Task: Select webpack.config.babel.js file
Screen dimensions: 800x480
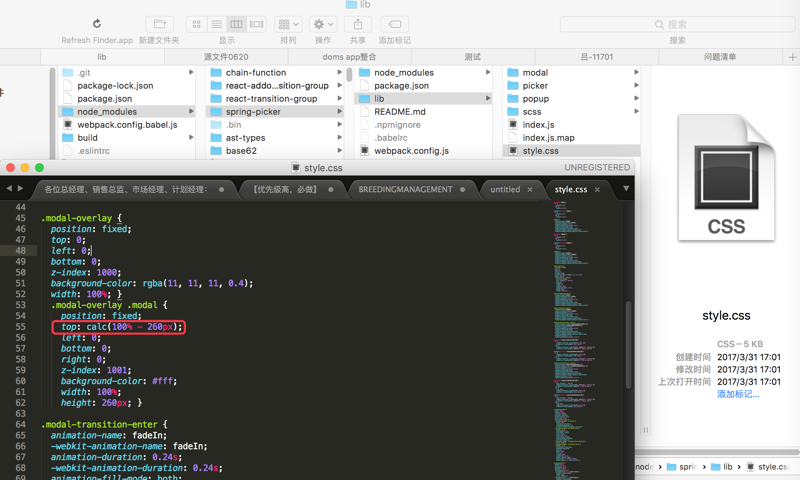Action: (x=127, y=124)
